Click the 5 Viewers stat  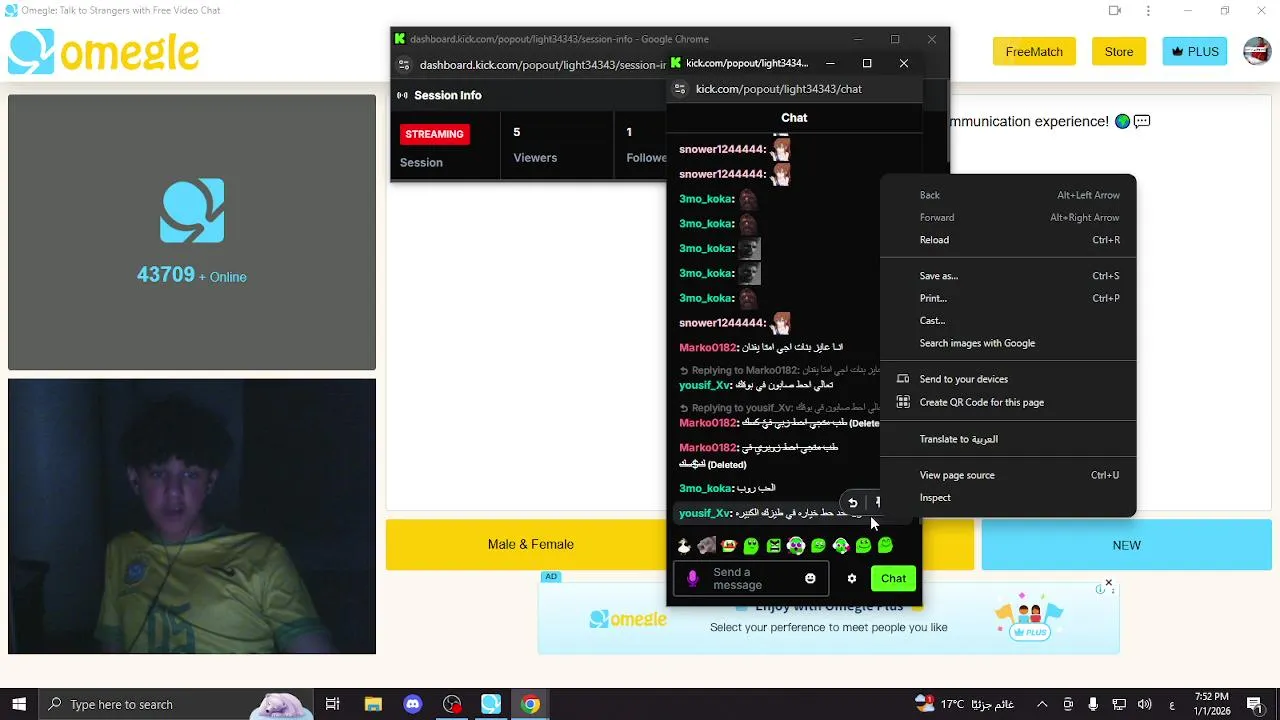pos(535,145)
